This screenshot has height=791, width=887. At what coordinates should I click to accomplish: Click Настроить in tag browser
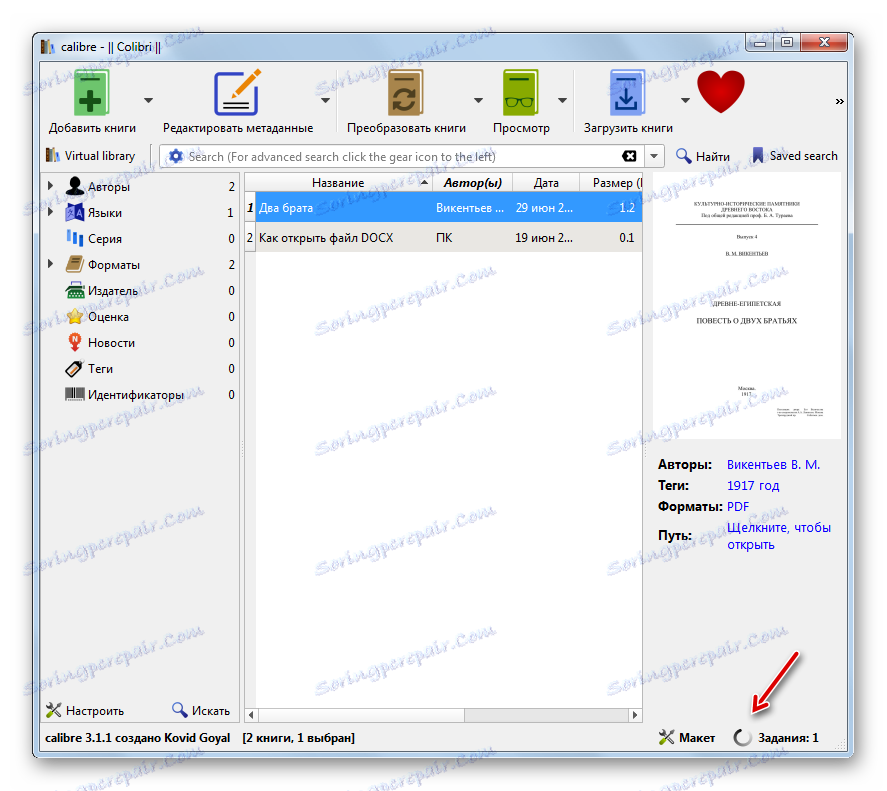click(85, 710)
